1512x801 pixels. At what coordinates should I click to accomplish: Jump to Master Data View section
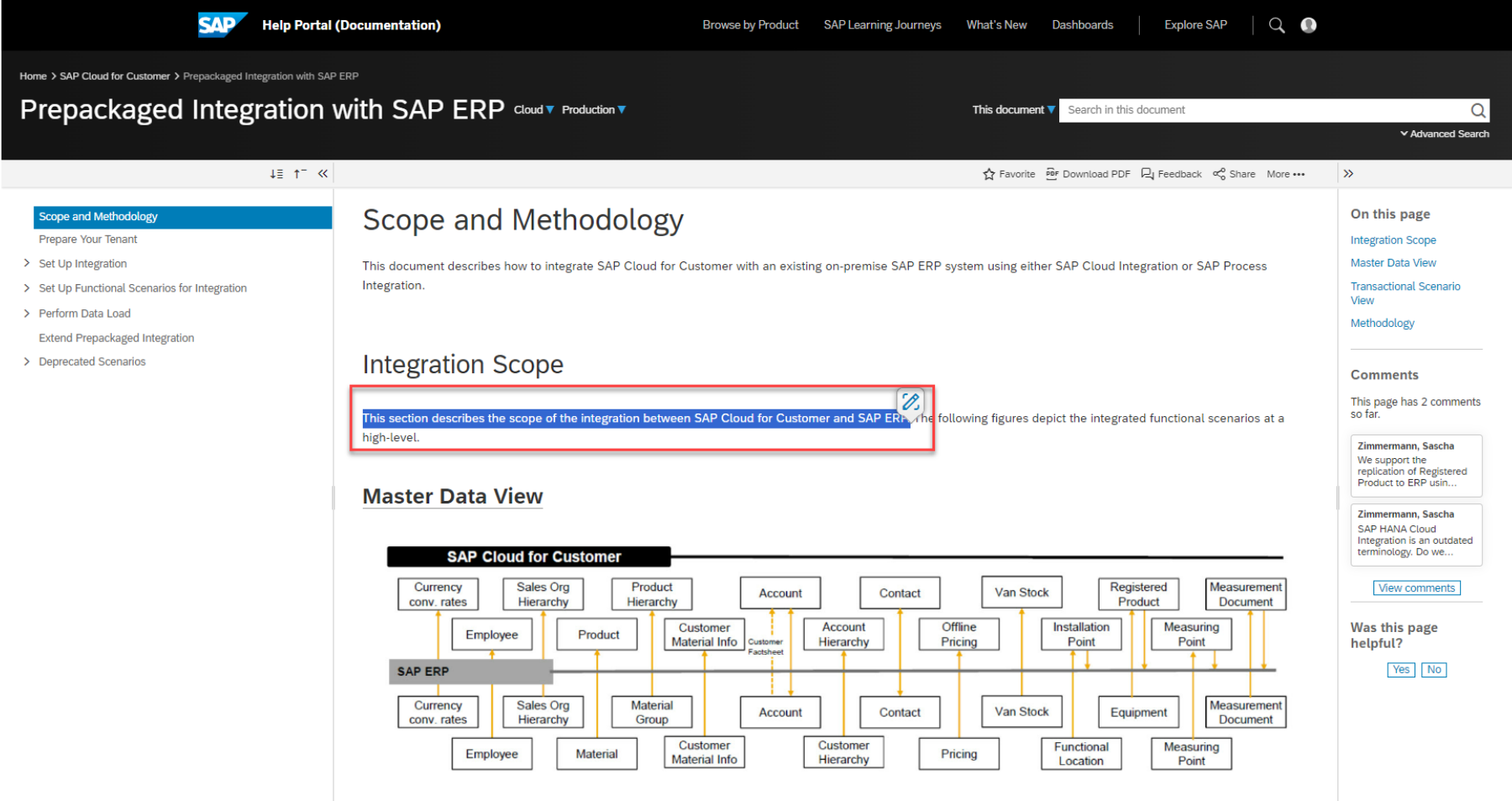click(x=1393, y=263)
